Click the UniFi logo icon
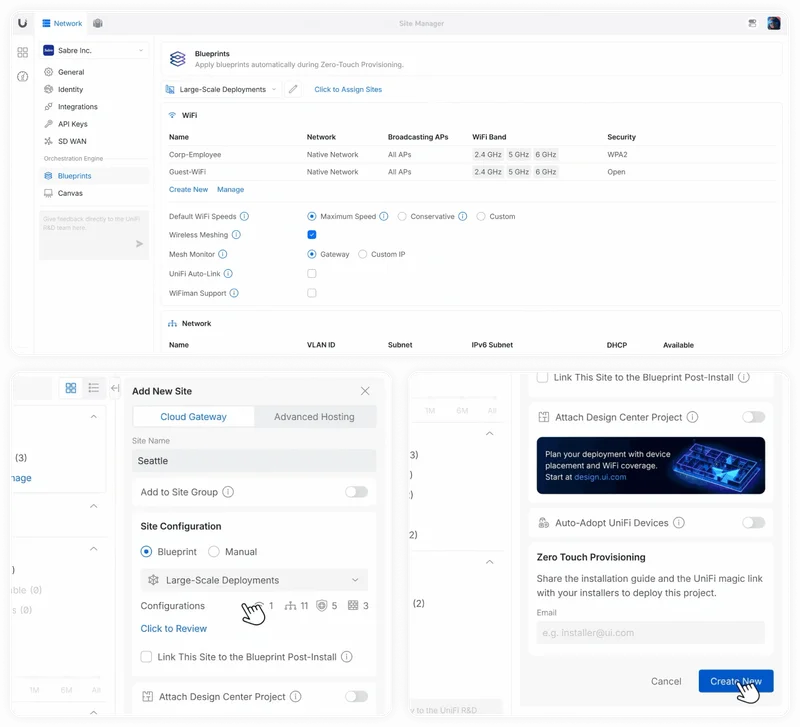The height and width of the screenshot is (727, 800). point(22,23)
